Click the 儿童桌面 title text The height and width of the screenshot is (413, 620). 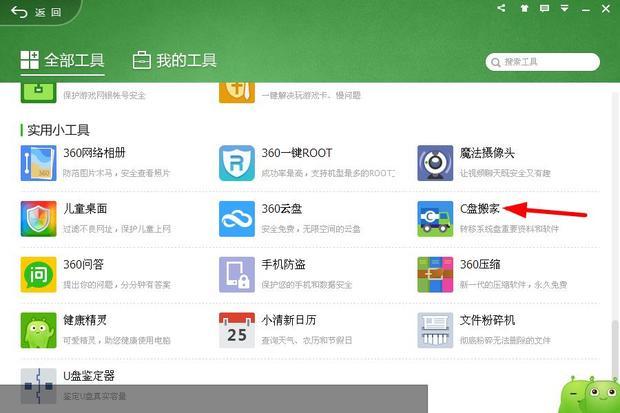(85, 208)
